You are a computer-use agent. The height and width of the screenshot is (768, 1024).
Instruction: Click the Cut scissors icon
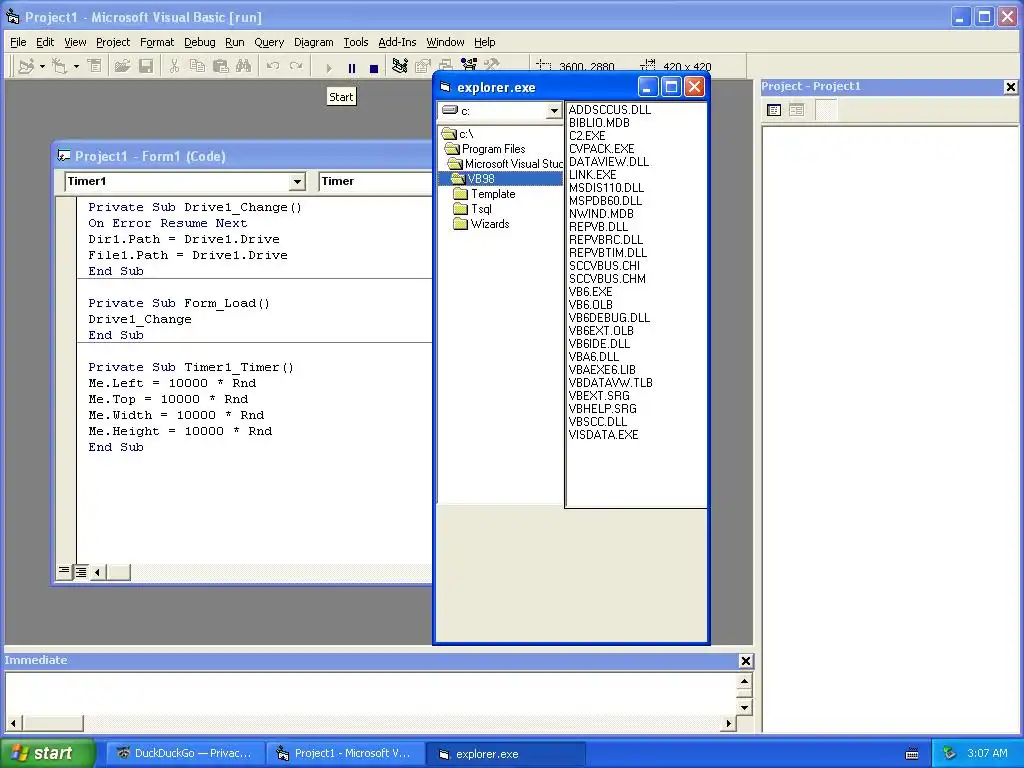pyautogui.click(x=174, y=66)
